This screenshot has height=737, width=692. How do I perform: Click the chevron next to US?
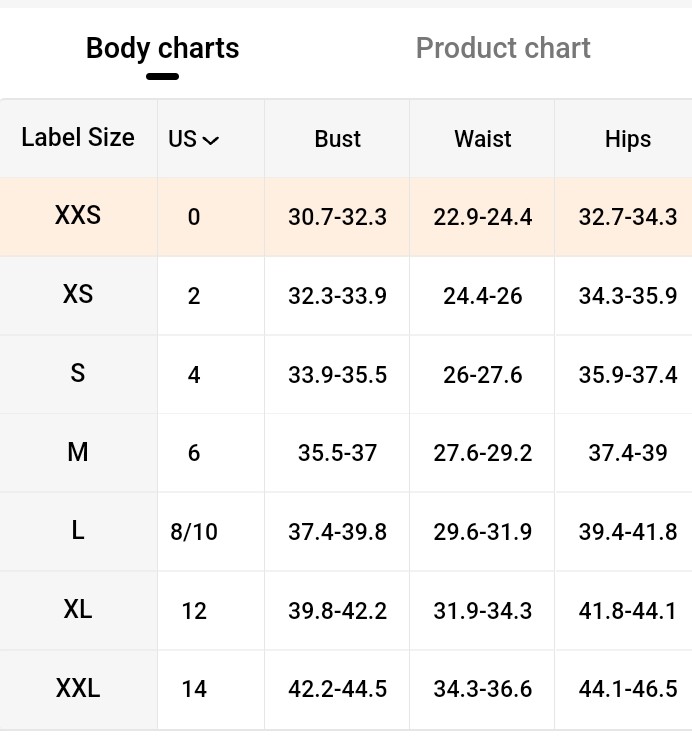coord(211,140)
